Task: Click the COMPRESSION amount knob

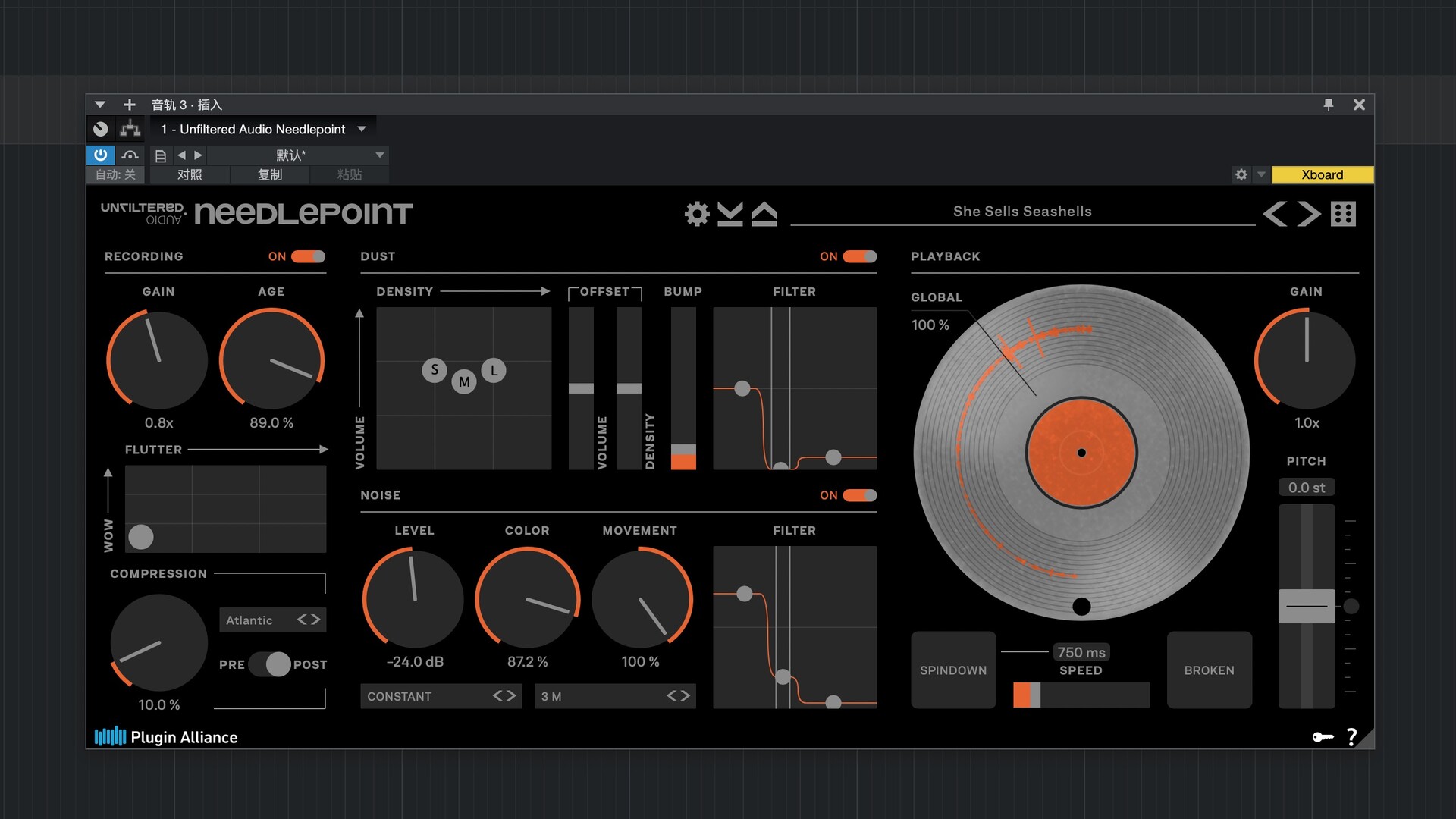Action: (x=158, y=642)
